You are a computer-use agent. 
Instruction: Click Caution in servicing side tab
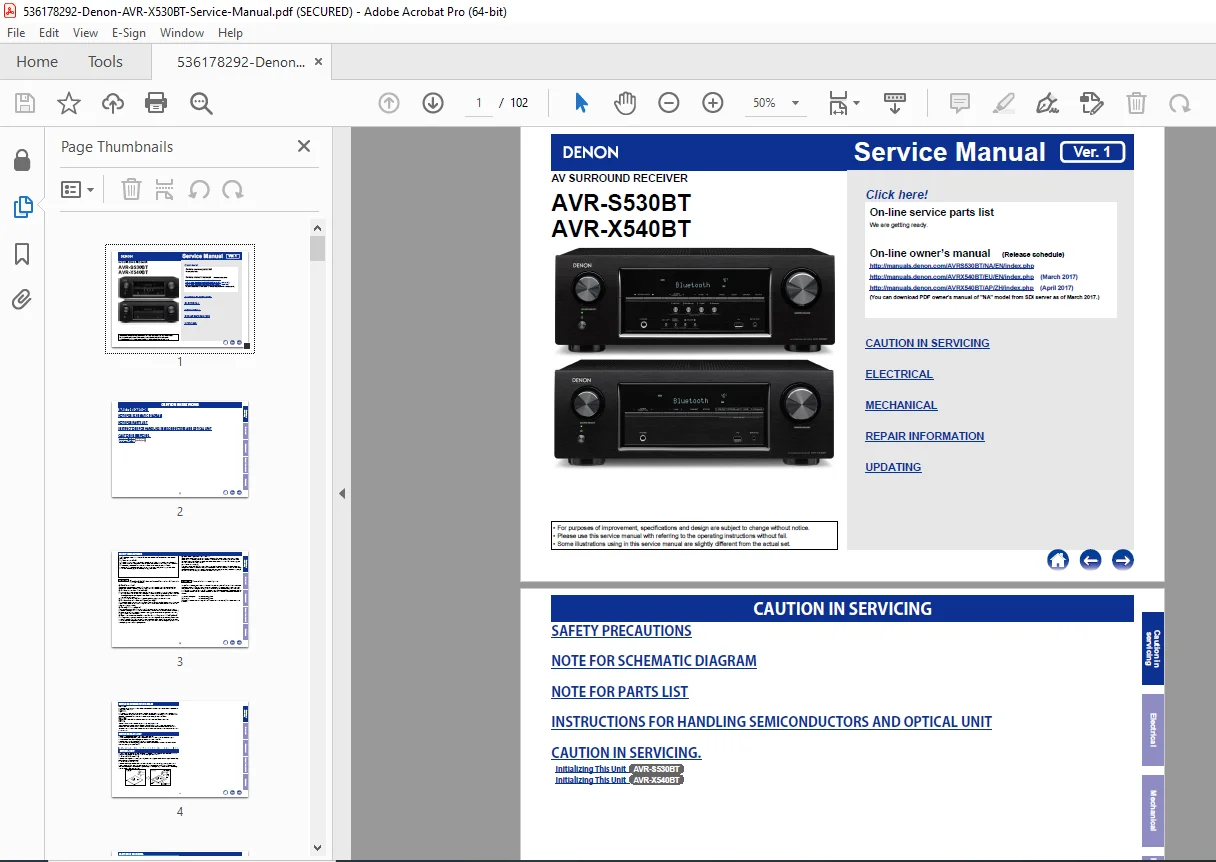coord(1153,649)
